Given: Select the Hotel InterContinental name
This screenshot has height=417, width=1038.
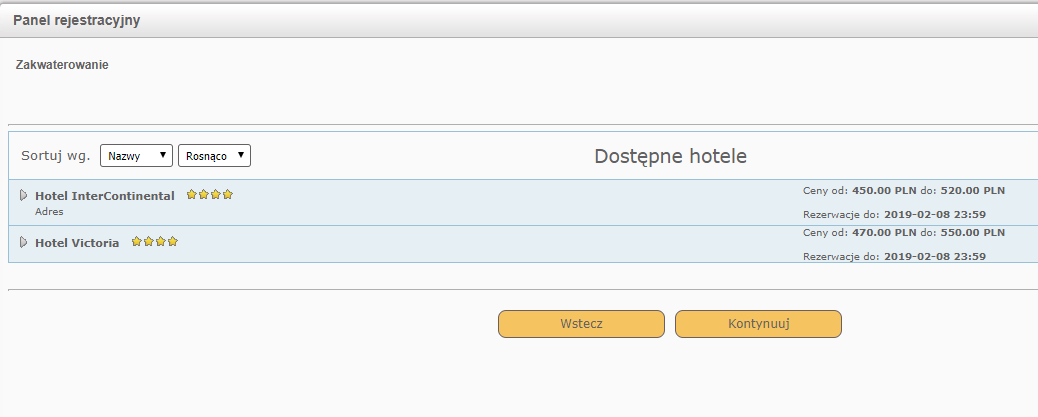Looking at the screenshot, I should pyautogui.click(x=105, y=196).
